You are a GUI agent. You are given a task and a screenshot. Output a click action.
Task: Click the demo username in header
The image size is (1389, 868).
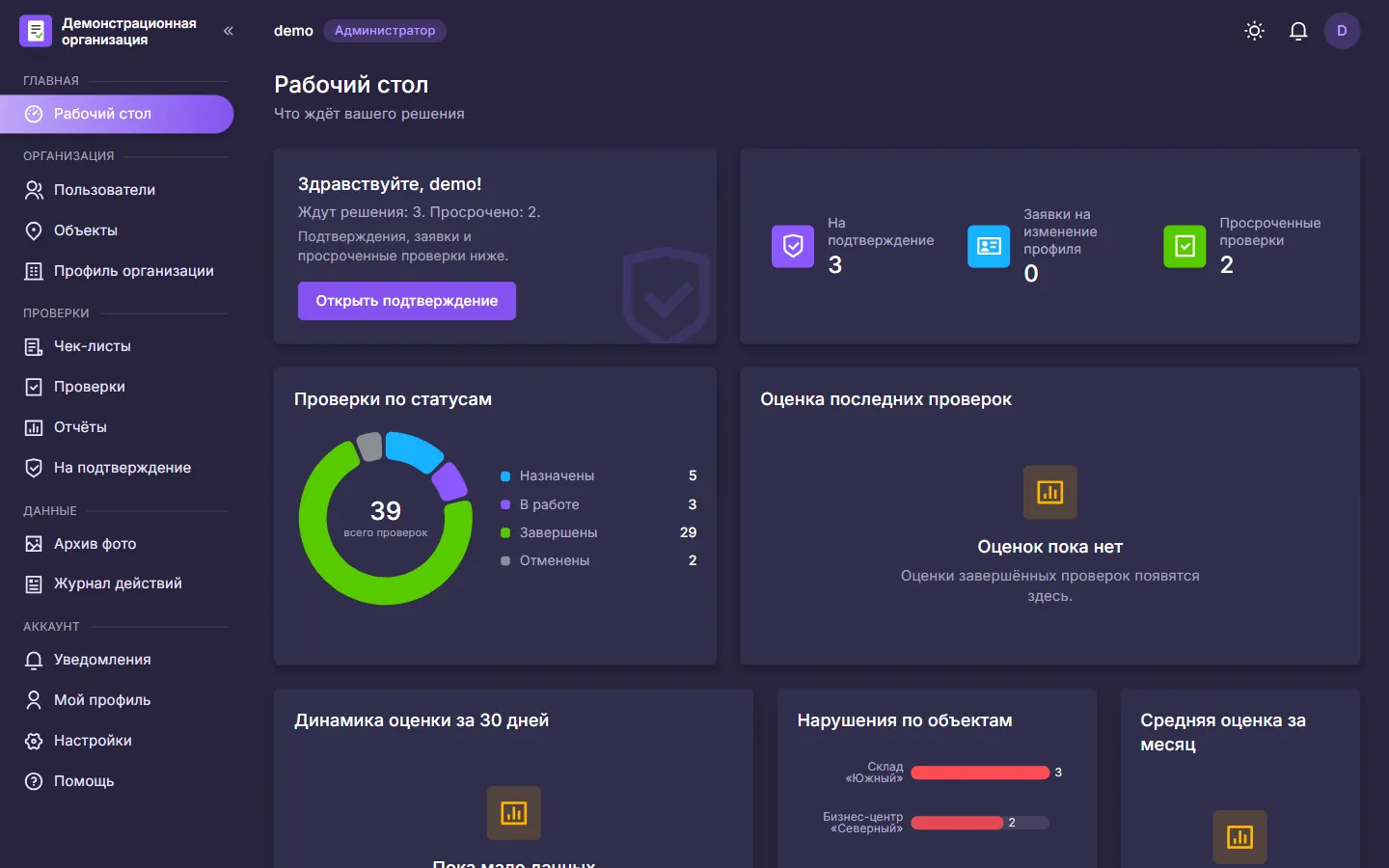[293, 31]
